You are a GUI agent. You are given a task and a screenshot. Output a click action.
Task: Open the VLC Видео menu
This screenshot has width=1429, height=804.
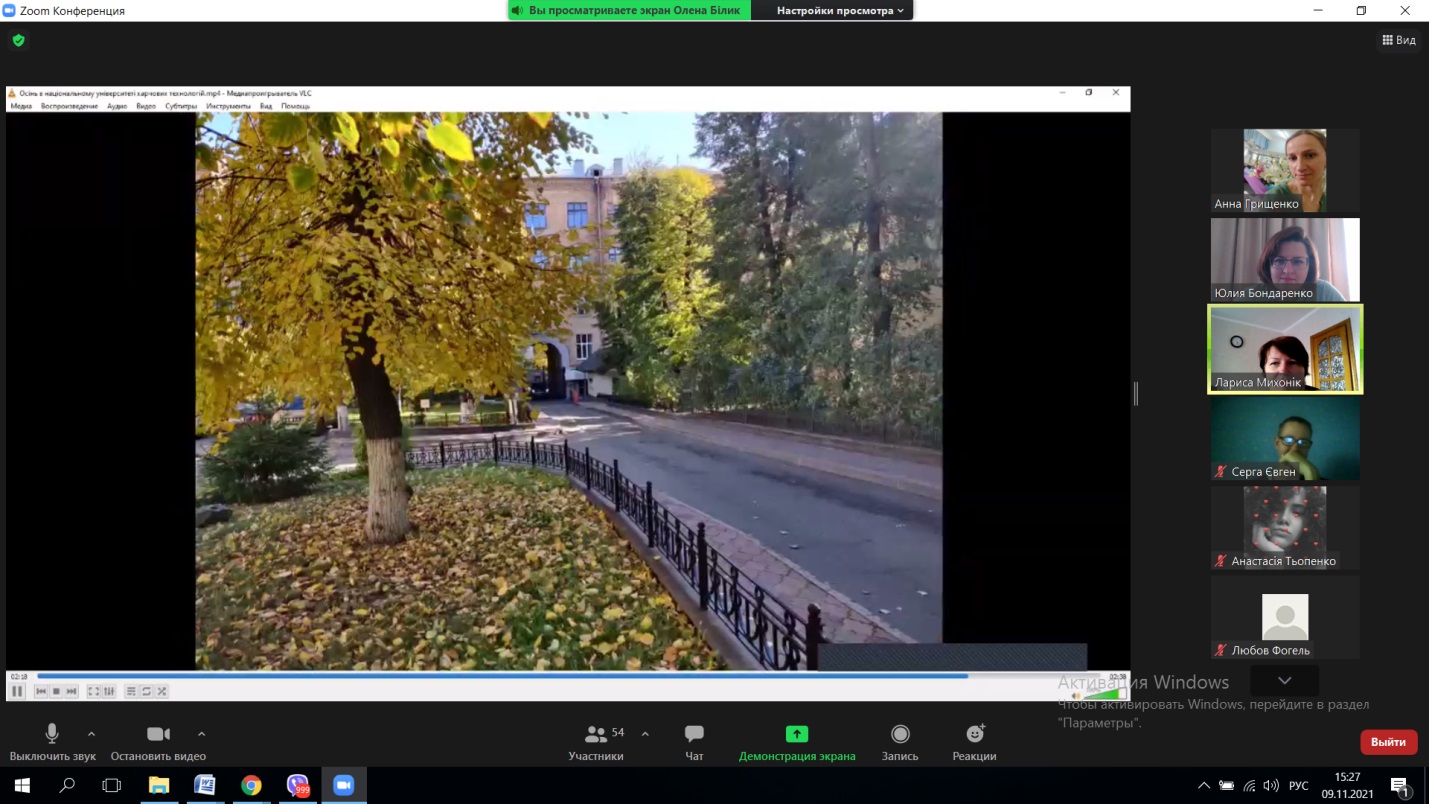(x=146, y=106)
